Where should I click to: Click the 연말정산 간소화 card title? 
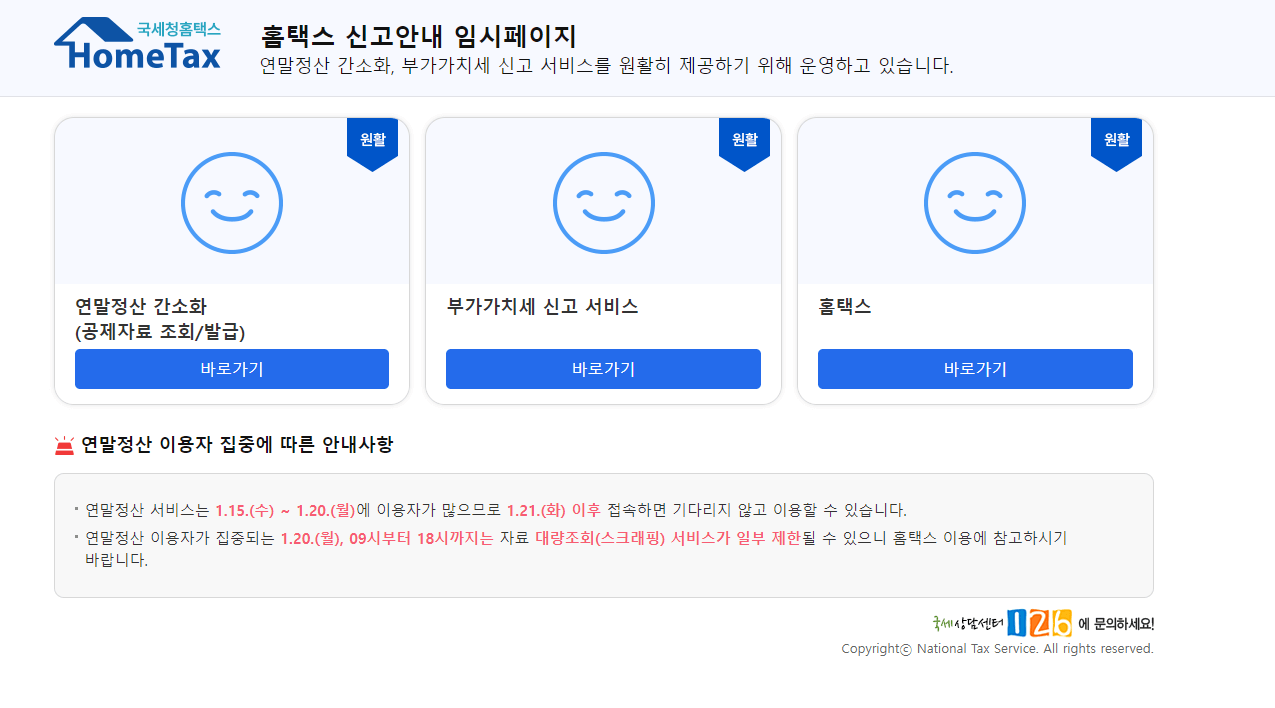(x=160, y=319)
